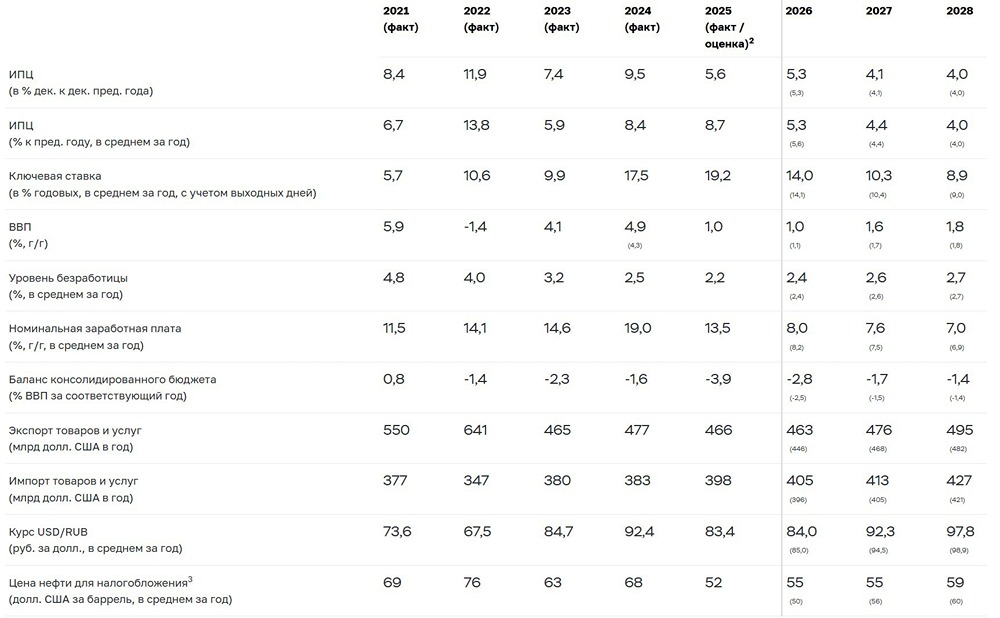Viewport: 1000px width, 618px height.
Task: Click the Уровень безработицы row label
Action: (68, 277)
